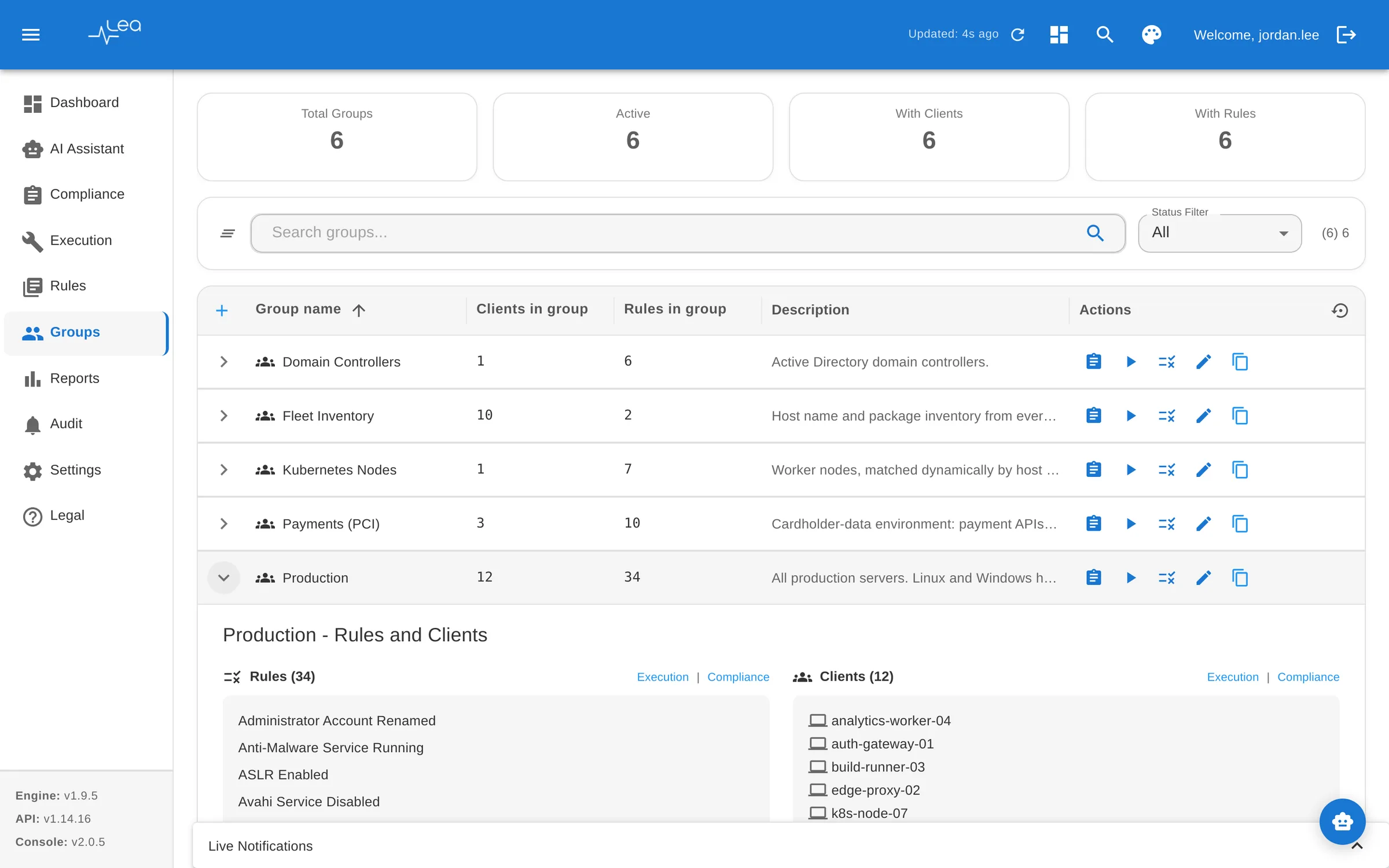
Task: Click the header search icon
Action: pyautogui.click(x=1105, y=35)
